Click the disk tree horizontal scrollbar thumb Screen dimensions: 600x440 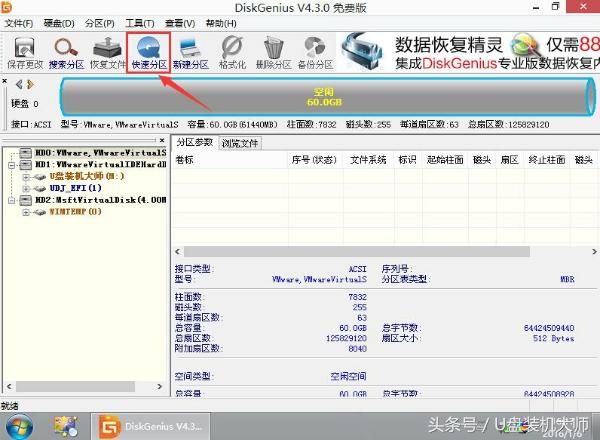pos(75,387)
